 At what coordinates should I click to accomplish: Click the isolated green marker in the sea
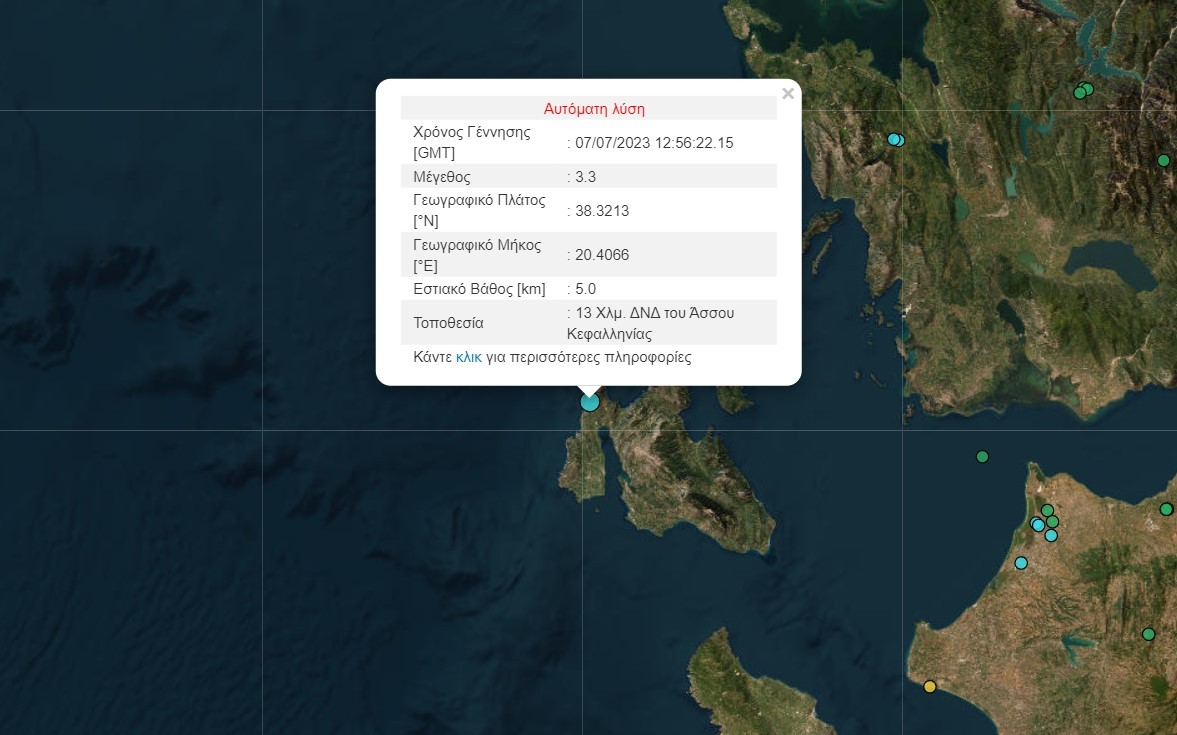982,457
